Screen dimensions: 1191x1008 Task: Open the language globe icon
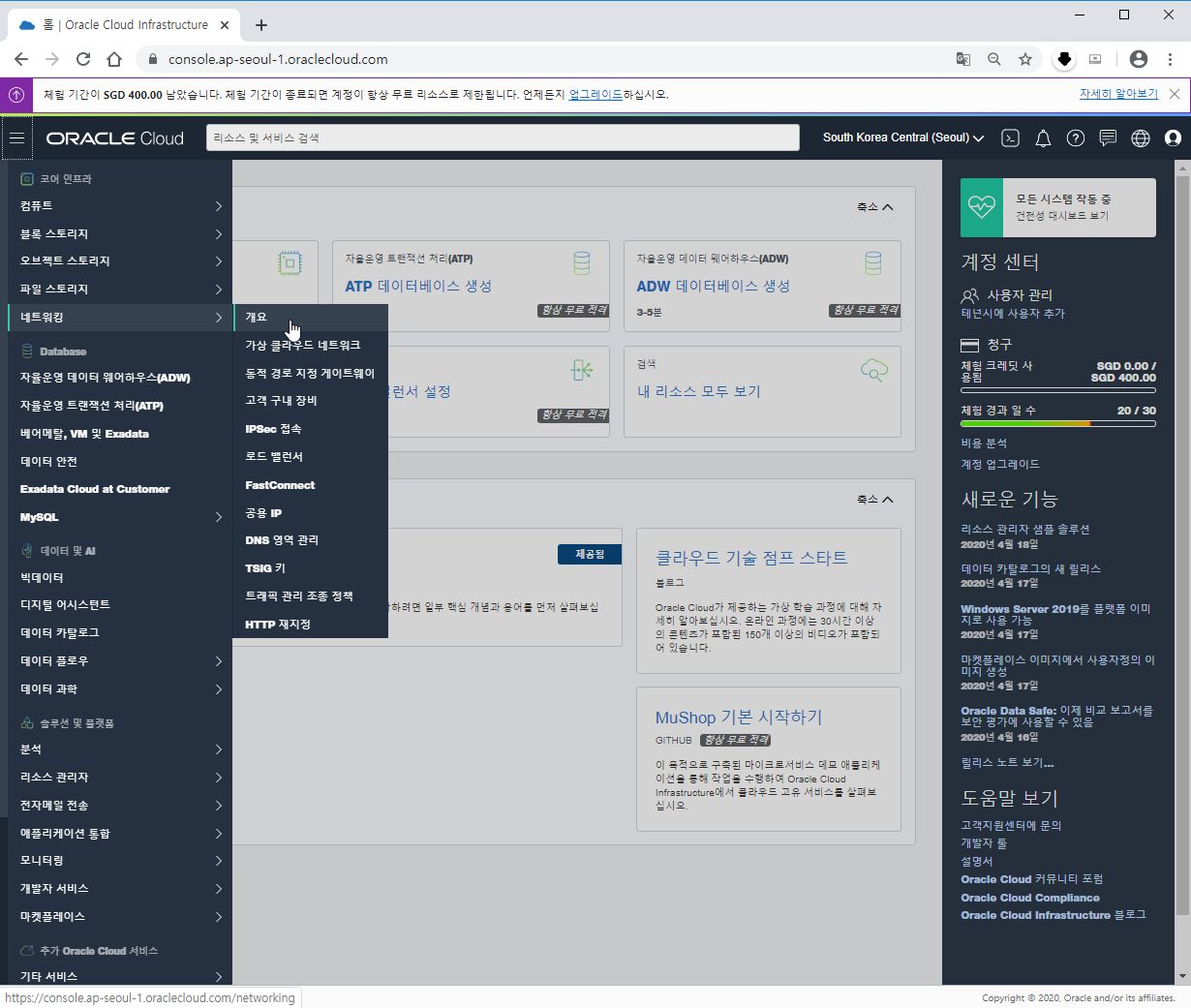point(1141,138)
